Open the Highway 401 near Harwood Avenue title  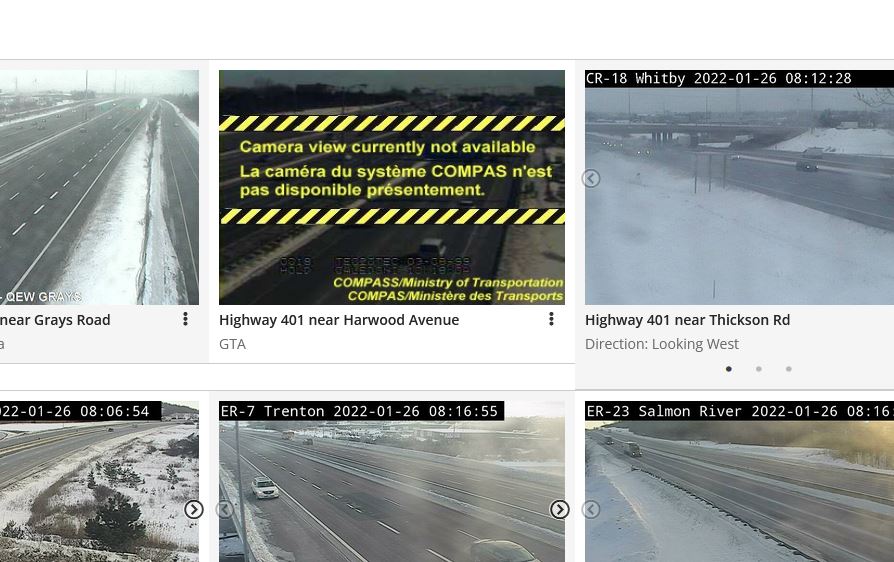(x=339, y=320)
